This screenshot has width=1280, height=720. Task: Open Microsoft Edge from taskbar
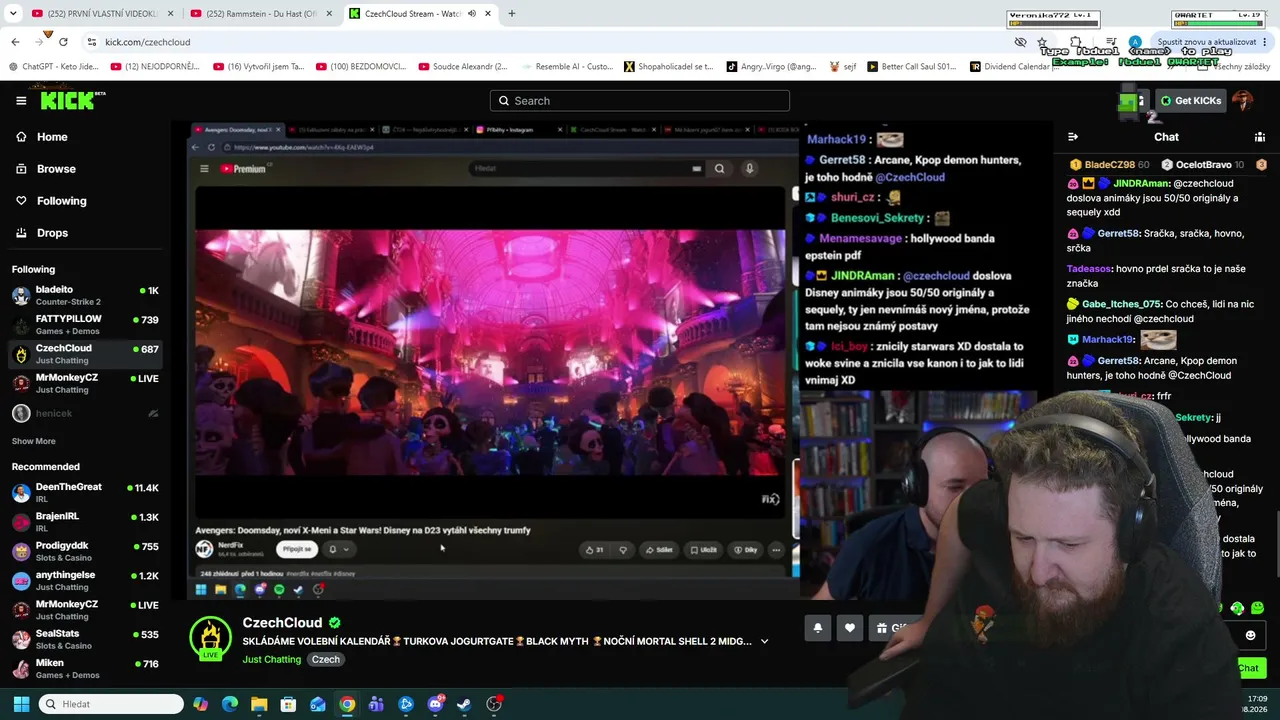pyautogui.click(x=230, y=704)
